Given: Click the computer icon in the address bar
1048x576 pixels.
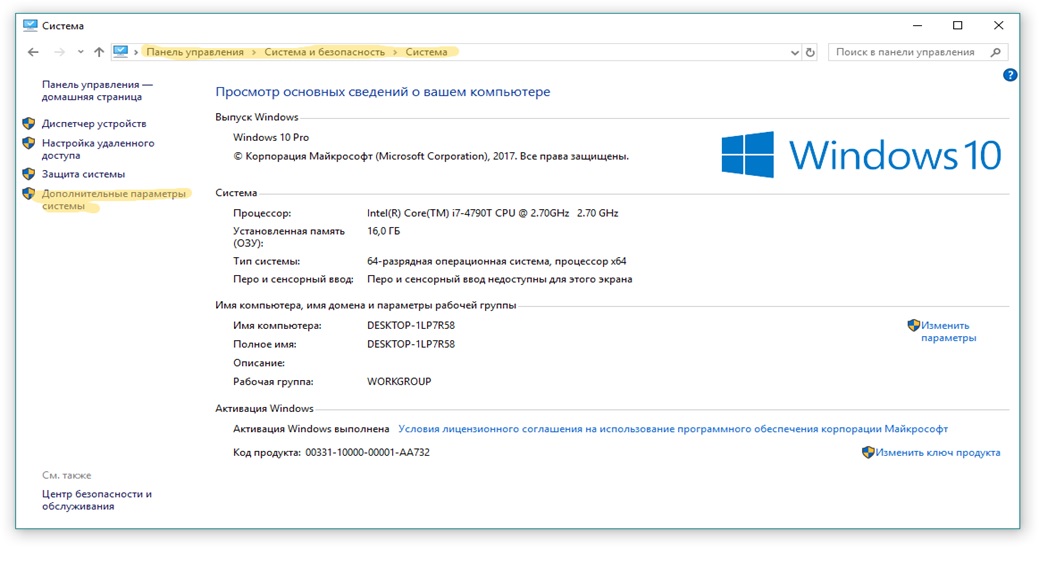Looking at the screenshot, I should click(120, 51).
